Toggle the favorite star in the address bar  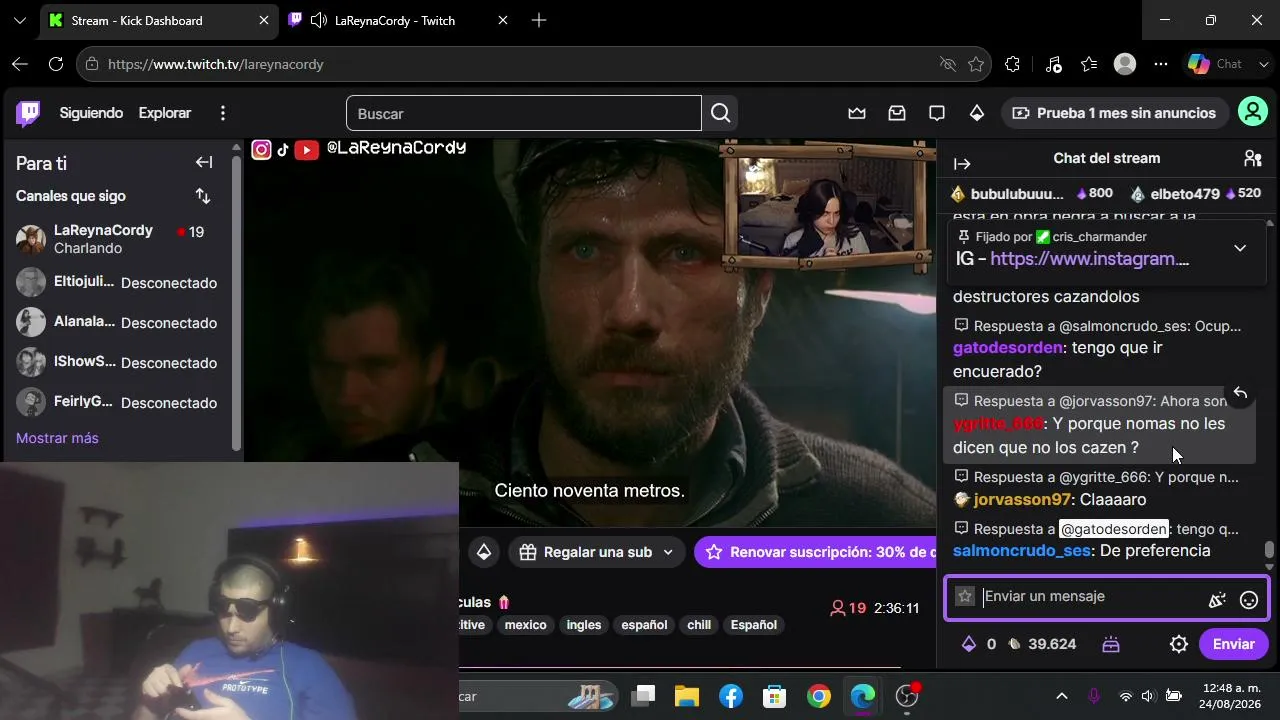[976, 64]
